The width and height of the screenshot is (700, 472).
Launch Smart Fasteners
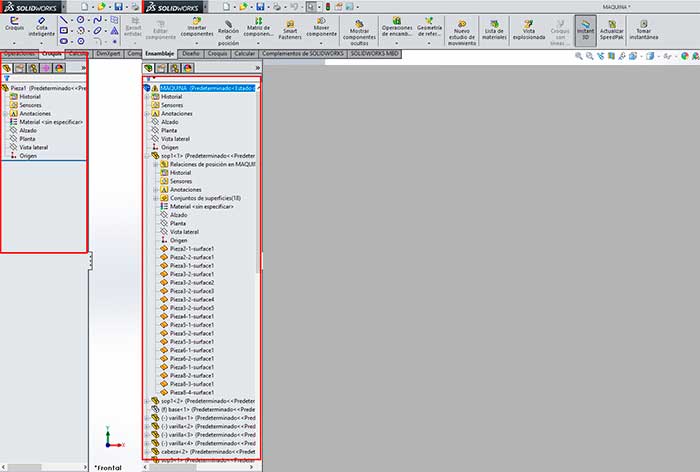click(290, 29)
